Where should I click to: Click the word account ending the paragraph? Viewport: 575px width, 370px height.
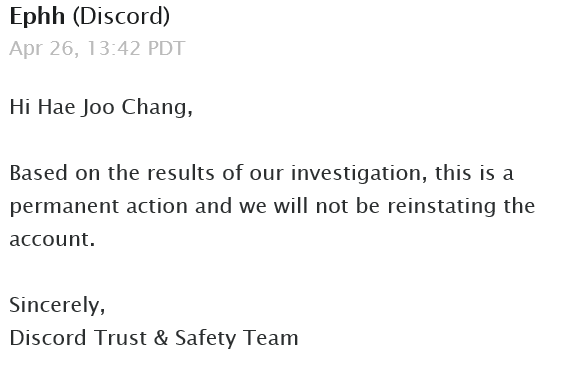pyautogui.click(x=50, y=239)
